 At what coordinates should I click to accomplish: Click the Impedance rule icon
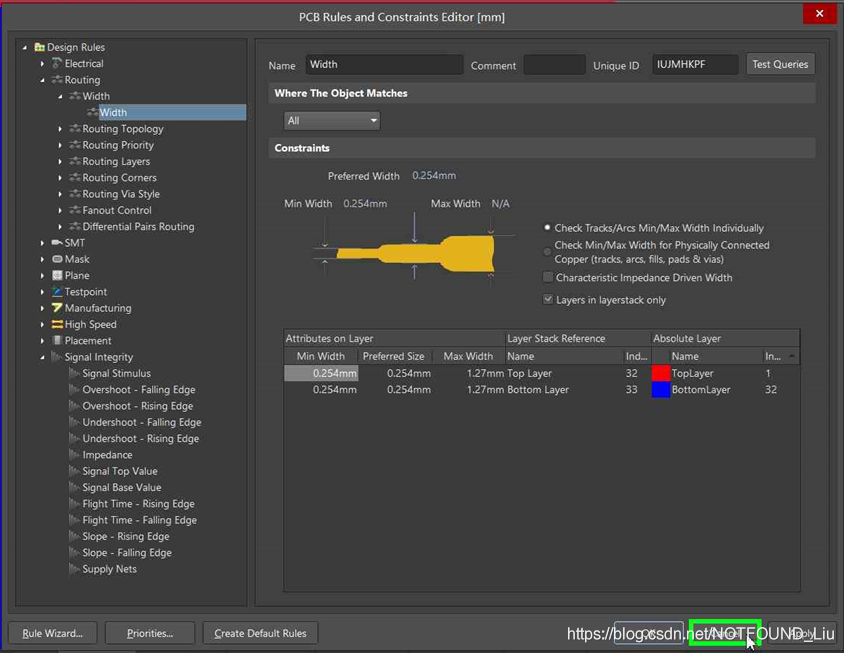pos(75,455)
